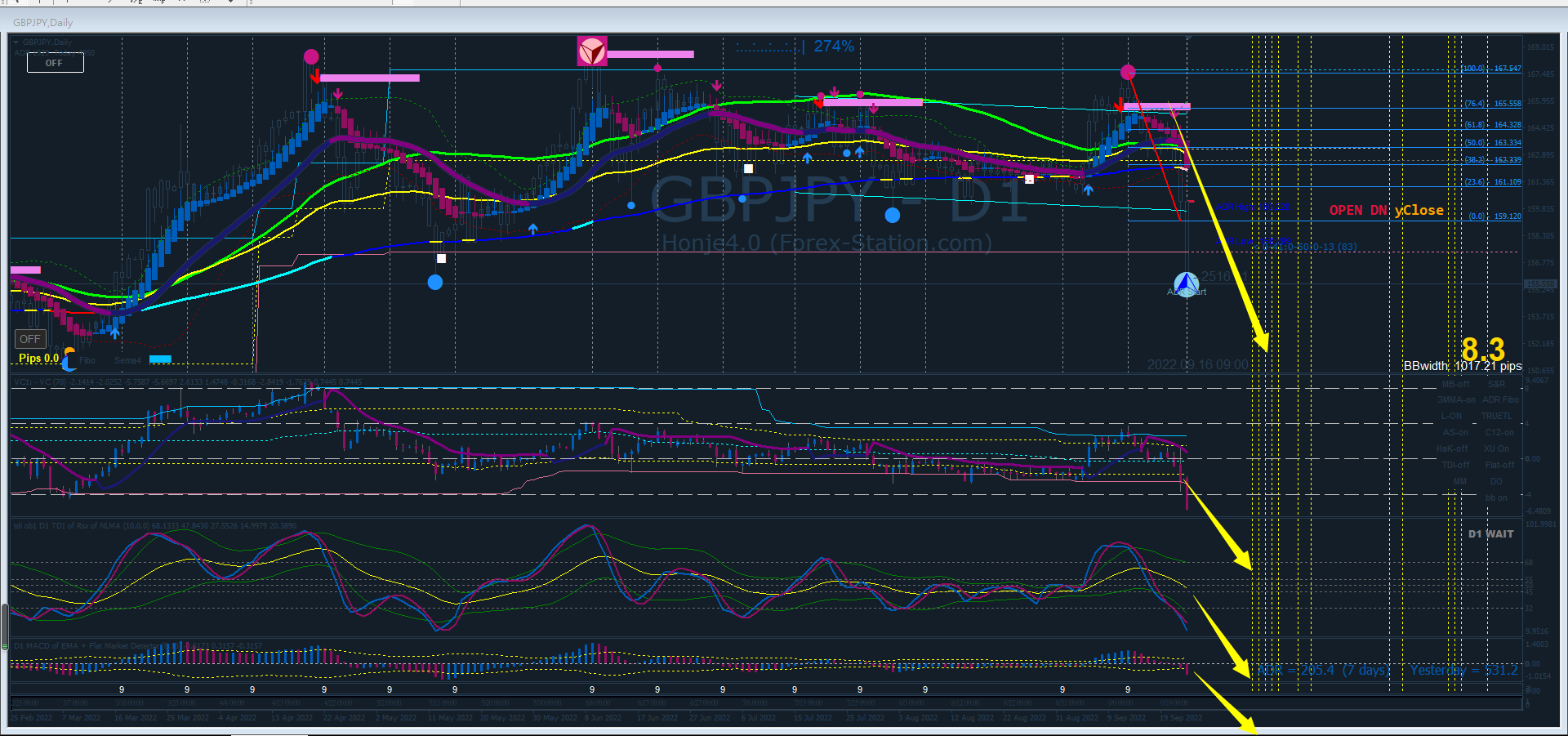Toggle the GMMA-on indicator button

(x=1456, y=400)
